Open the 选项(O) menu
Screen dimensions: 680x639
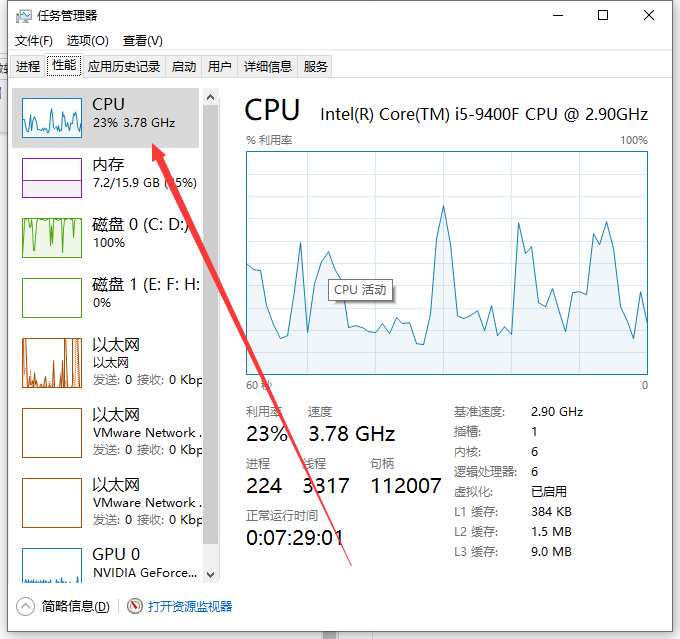click(87, 41)
